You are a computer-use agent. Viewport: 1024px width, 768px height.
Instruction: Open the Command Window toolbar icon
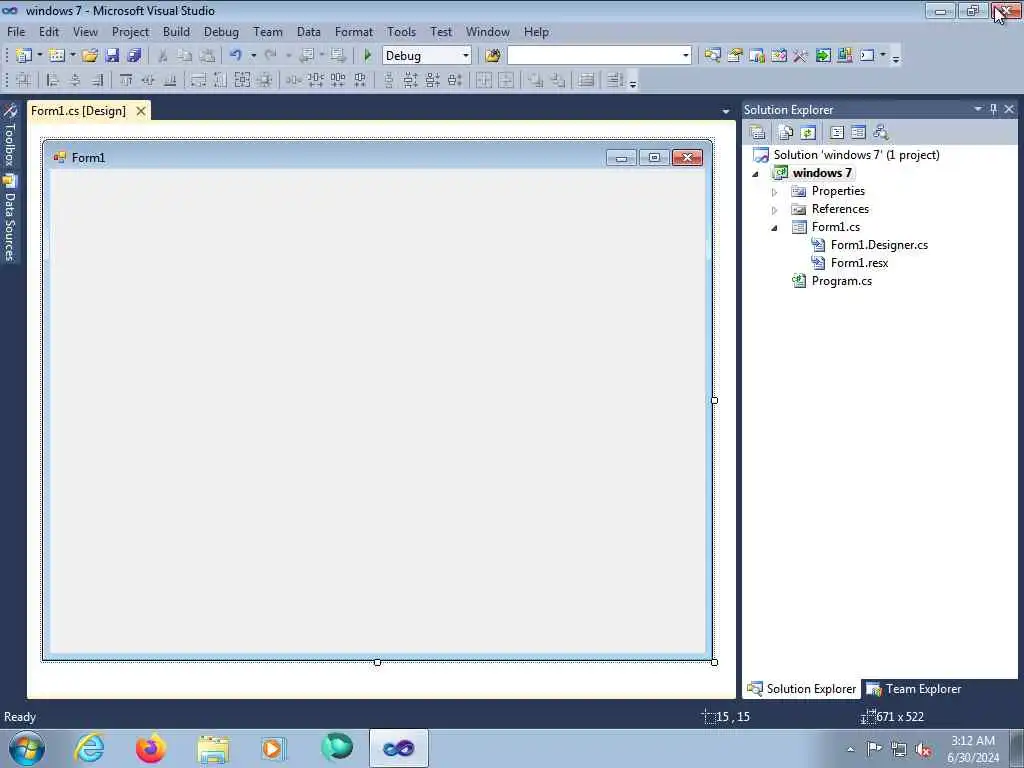tap(867, 56)
